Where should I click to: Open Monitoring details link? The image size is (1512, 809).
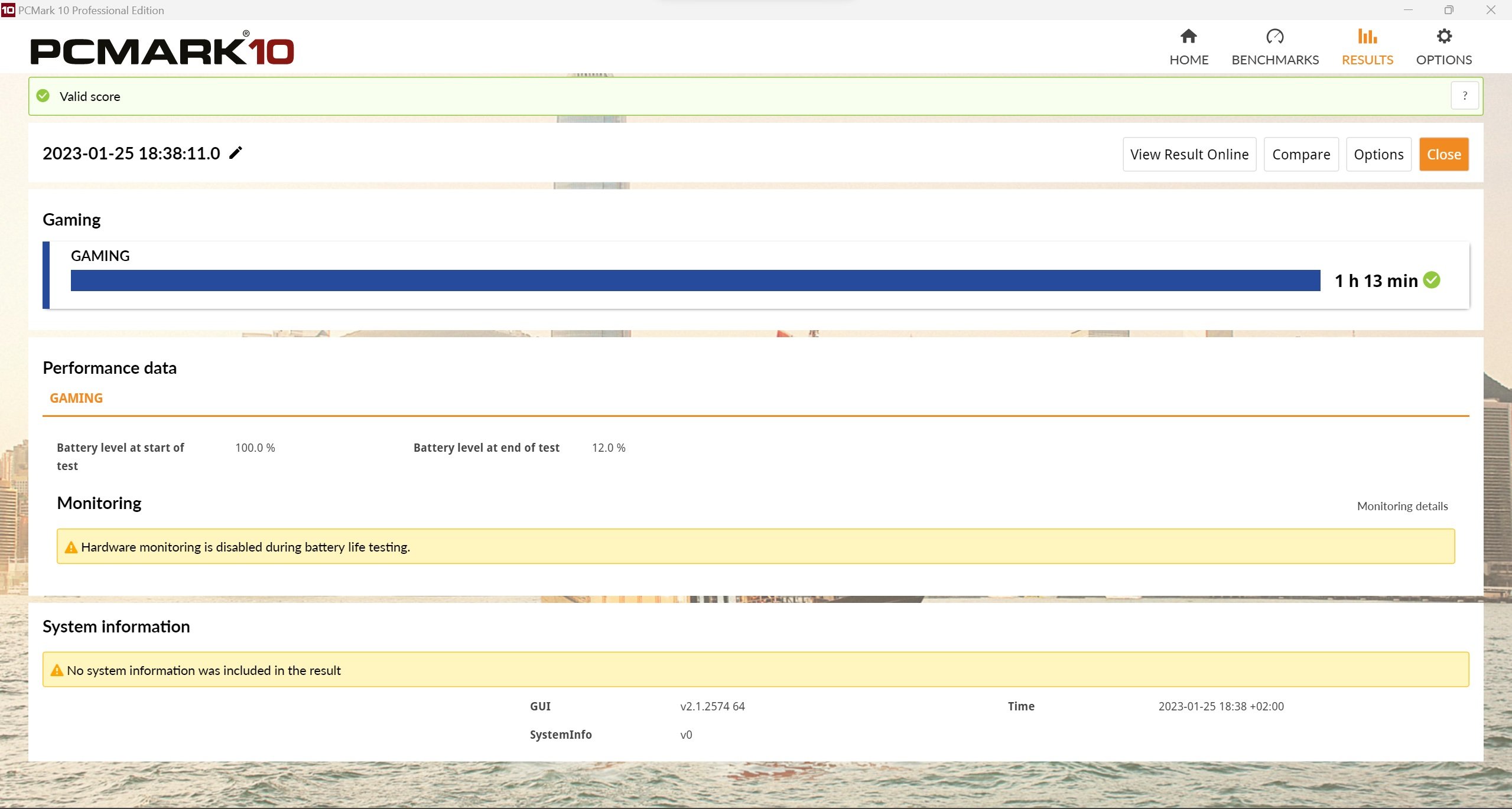(1402, 506)
